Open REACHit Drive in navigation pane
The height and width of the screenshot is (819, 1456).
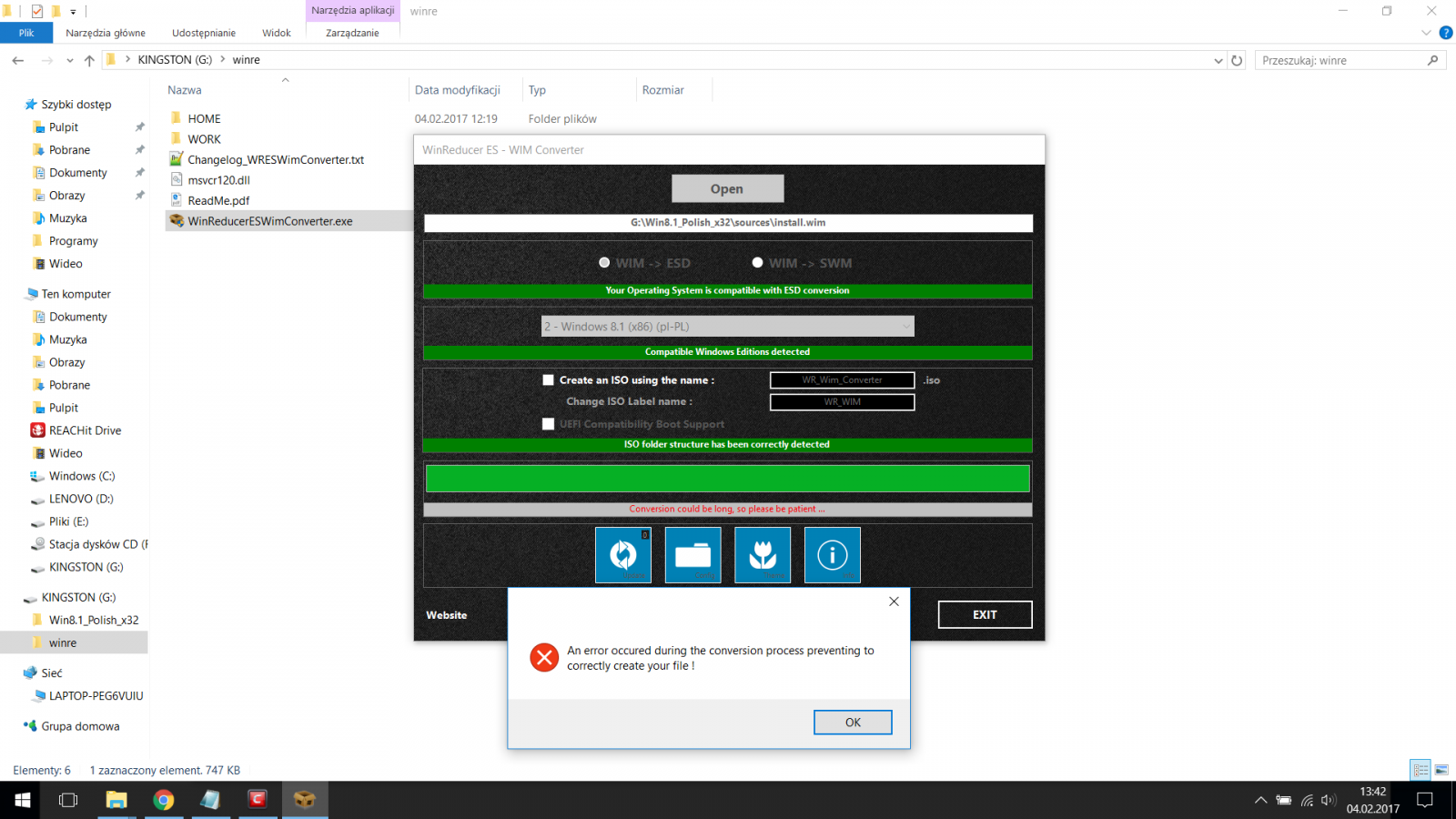coord(85,430)
